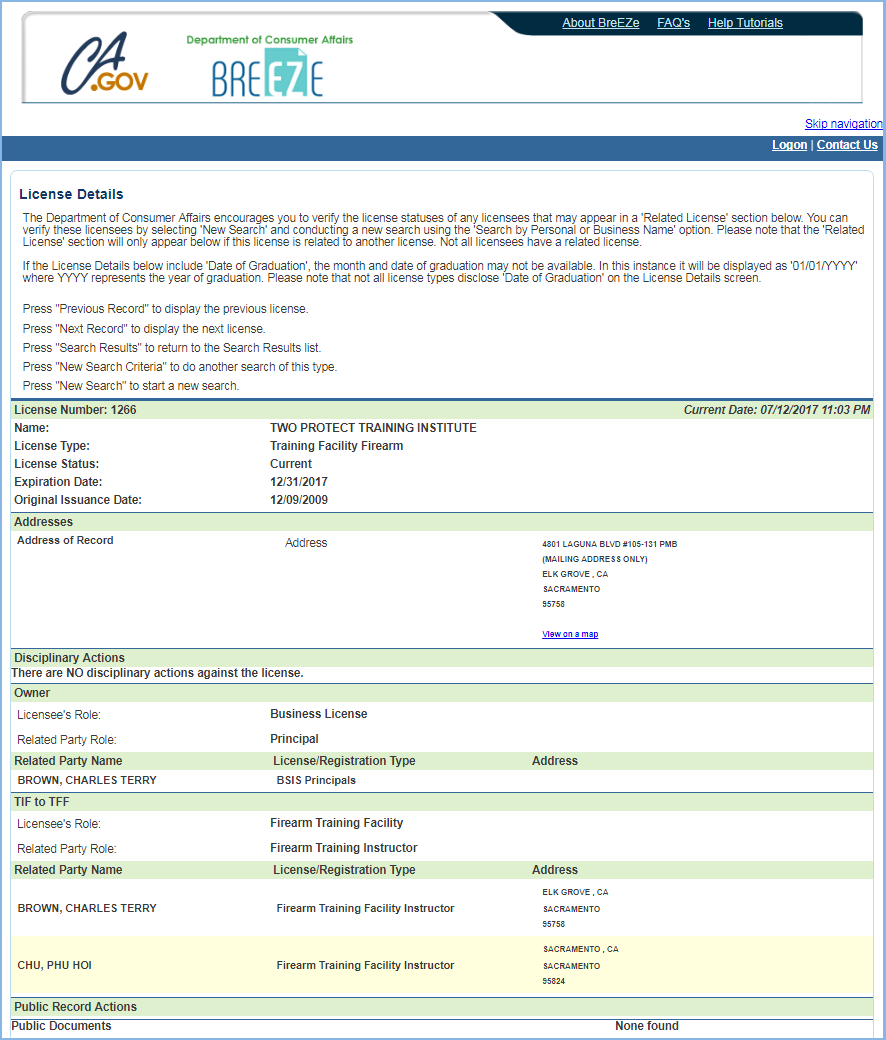Screen dimensions: 886x1040
Task: Click the Addresses section header
Action: pos(43,522)
